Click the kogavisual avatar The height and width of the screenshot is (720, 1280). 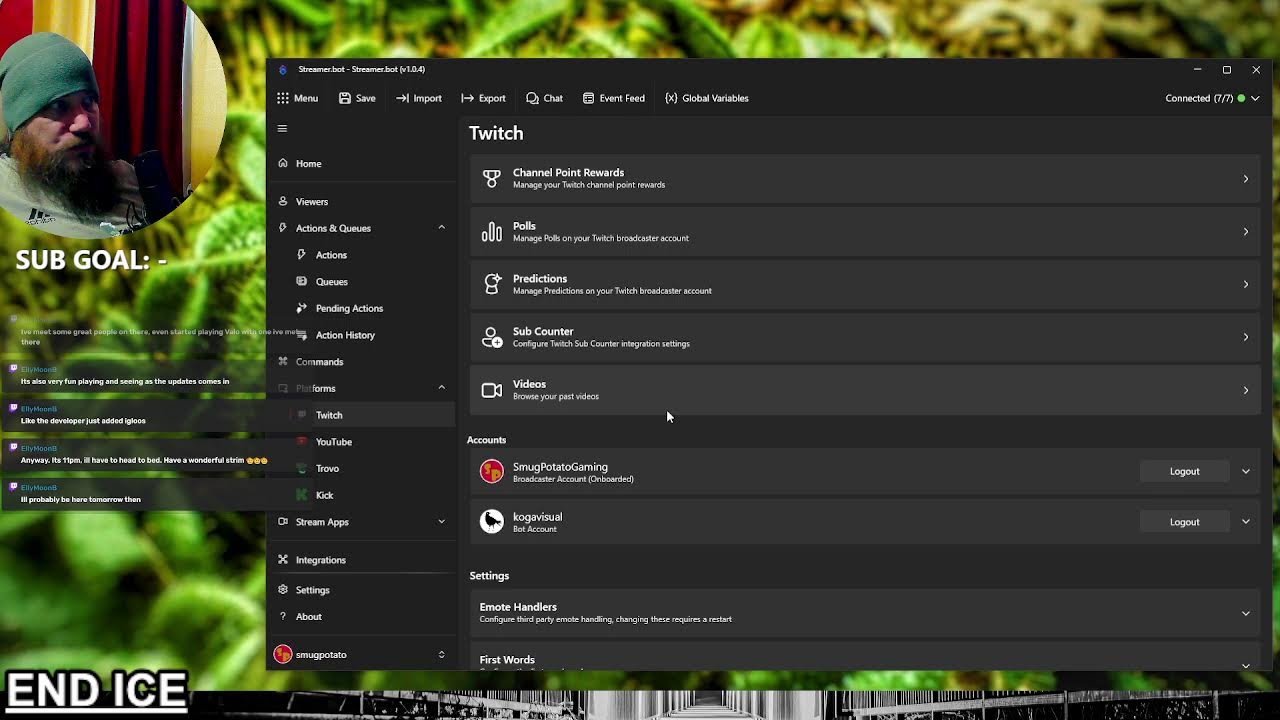[491, 521]
